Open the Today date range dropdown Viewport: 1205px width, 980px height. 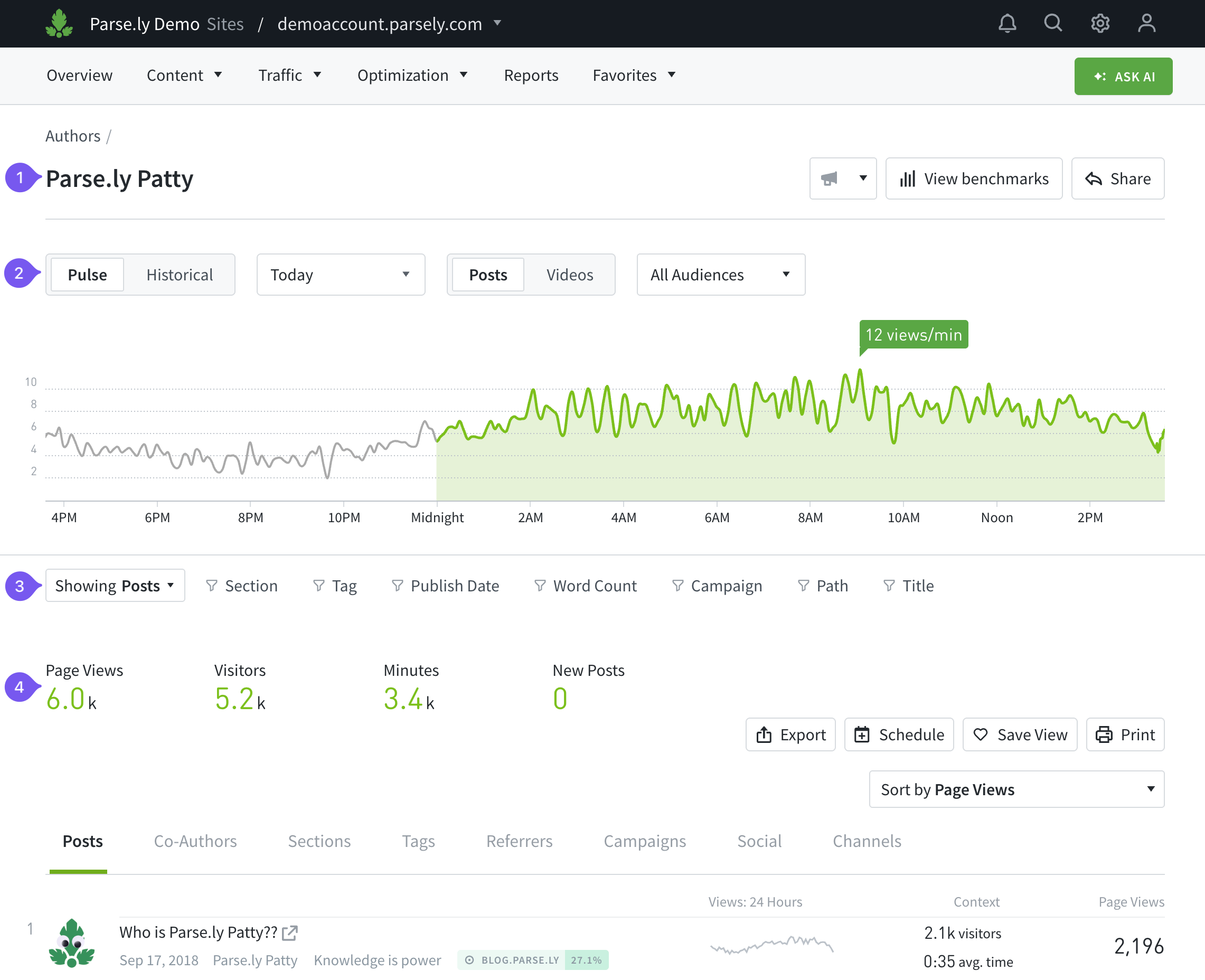(341, 275)
